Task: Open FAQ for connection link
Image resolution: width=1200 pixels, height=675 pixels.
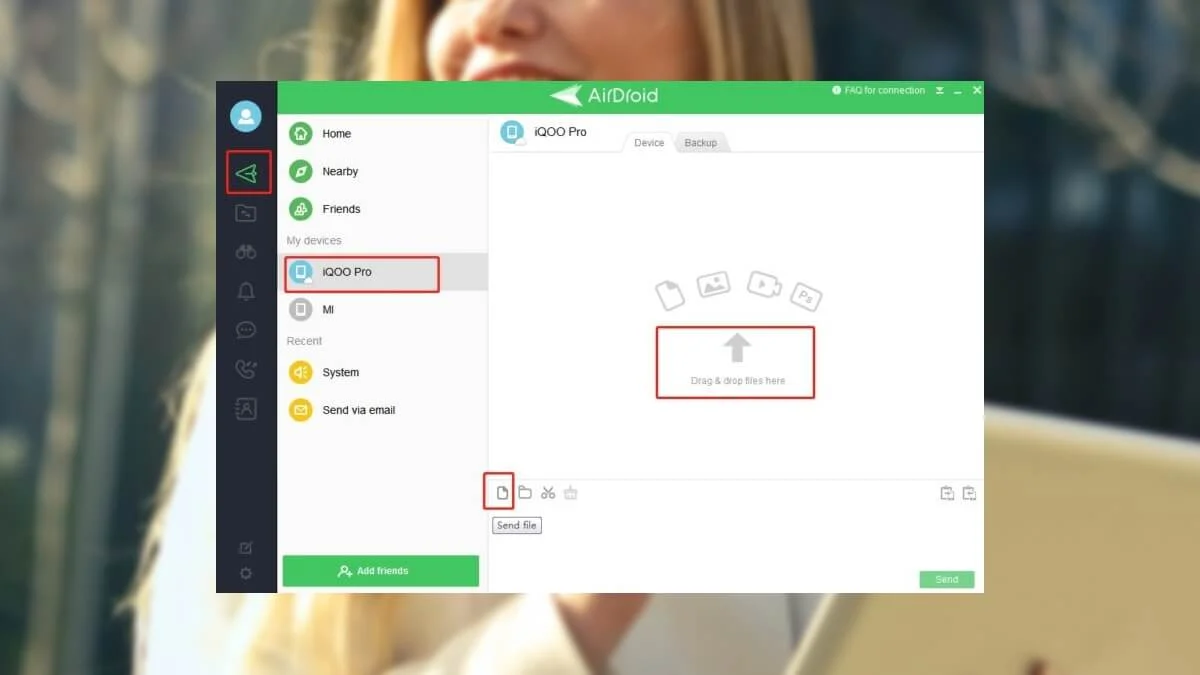Action: coord(879,91)
